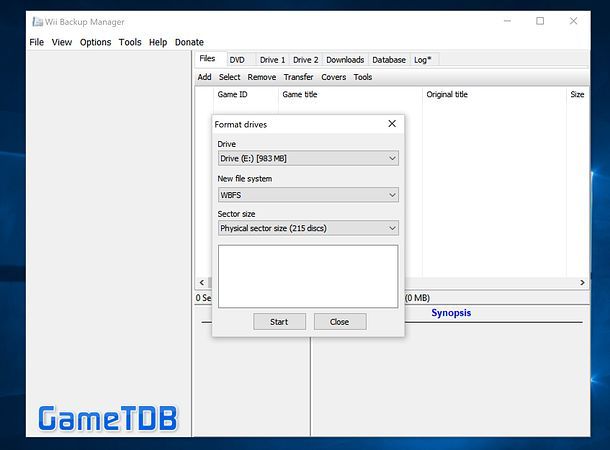Image resolution: width=610 pixels, height=450 pixels.
Task: Open the Tools menu in menu bar
Action: pyautogui.click(x=130, y=42)
